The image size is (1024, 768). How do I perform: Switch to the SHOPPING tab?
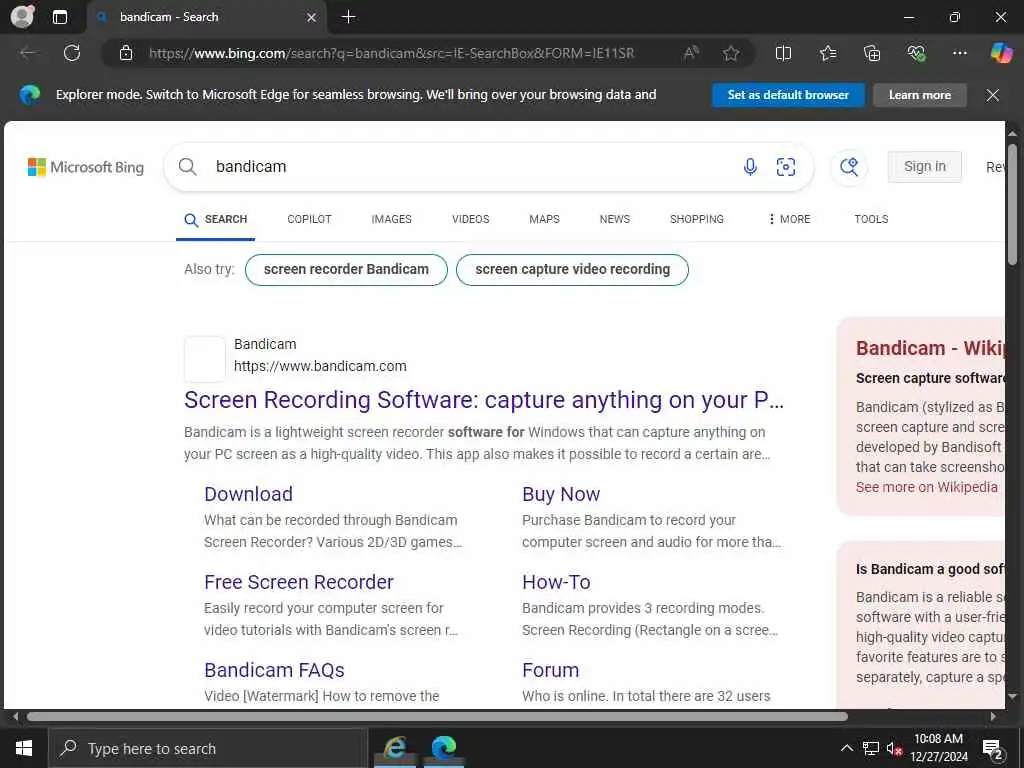point(697,219)
